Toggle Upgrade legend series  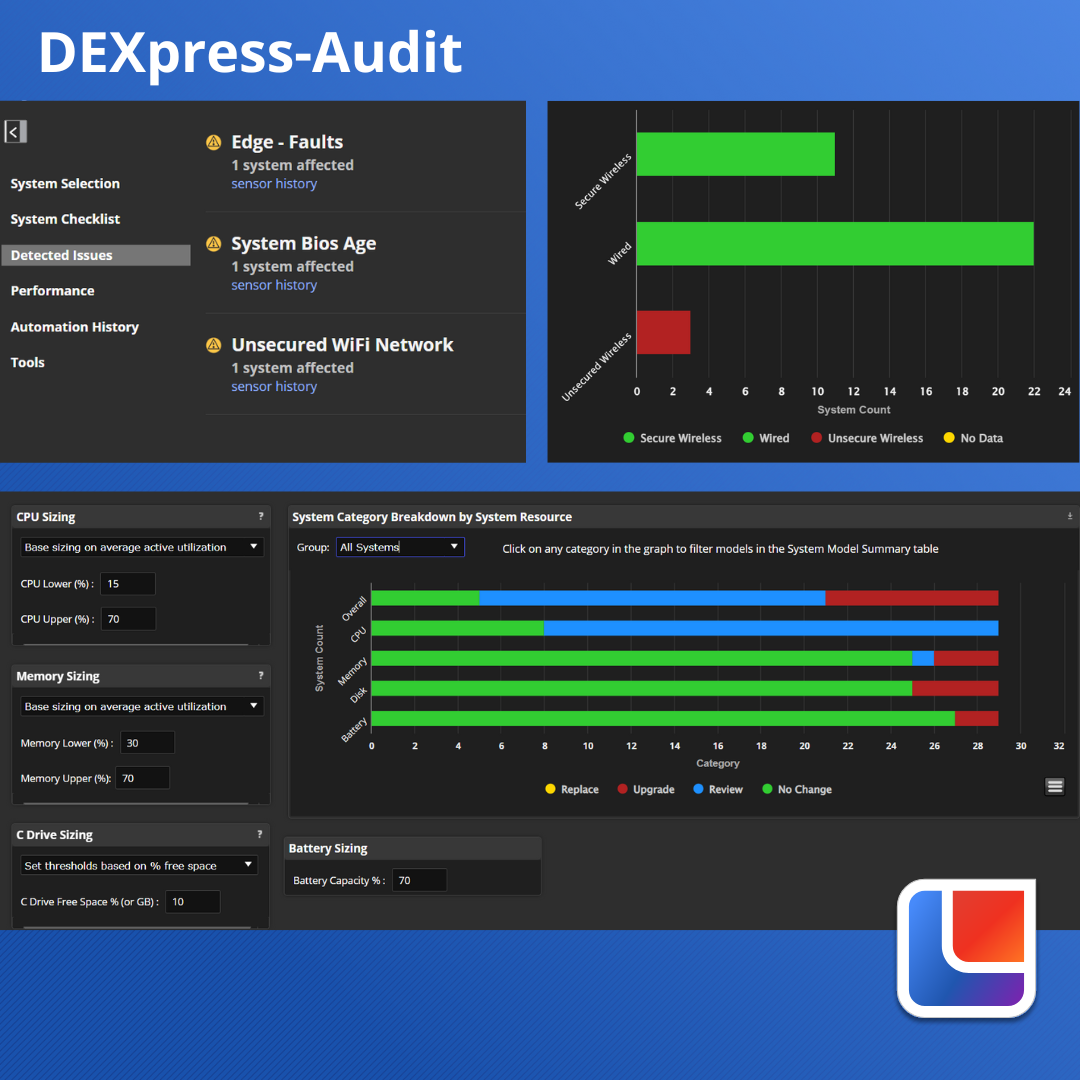pos(646,789)
